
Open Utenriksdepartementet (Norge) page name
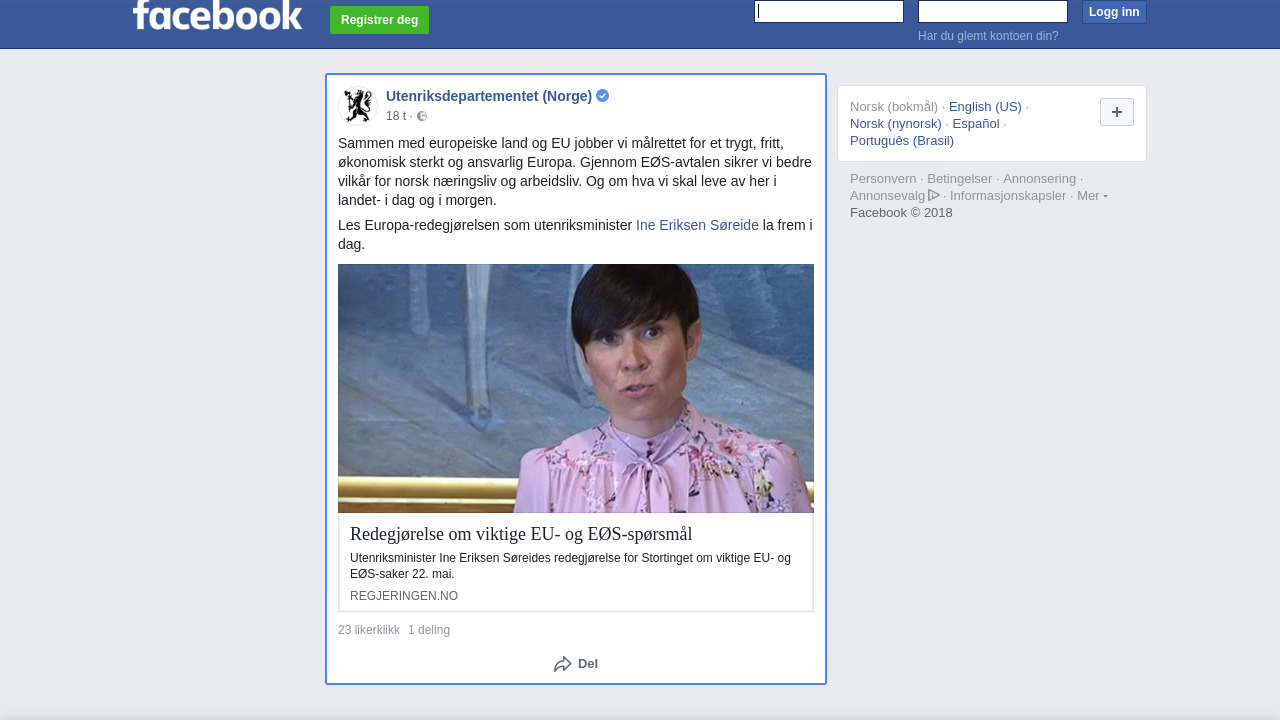click(489, 96)
